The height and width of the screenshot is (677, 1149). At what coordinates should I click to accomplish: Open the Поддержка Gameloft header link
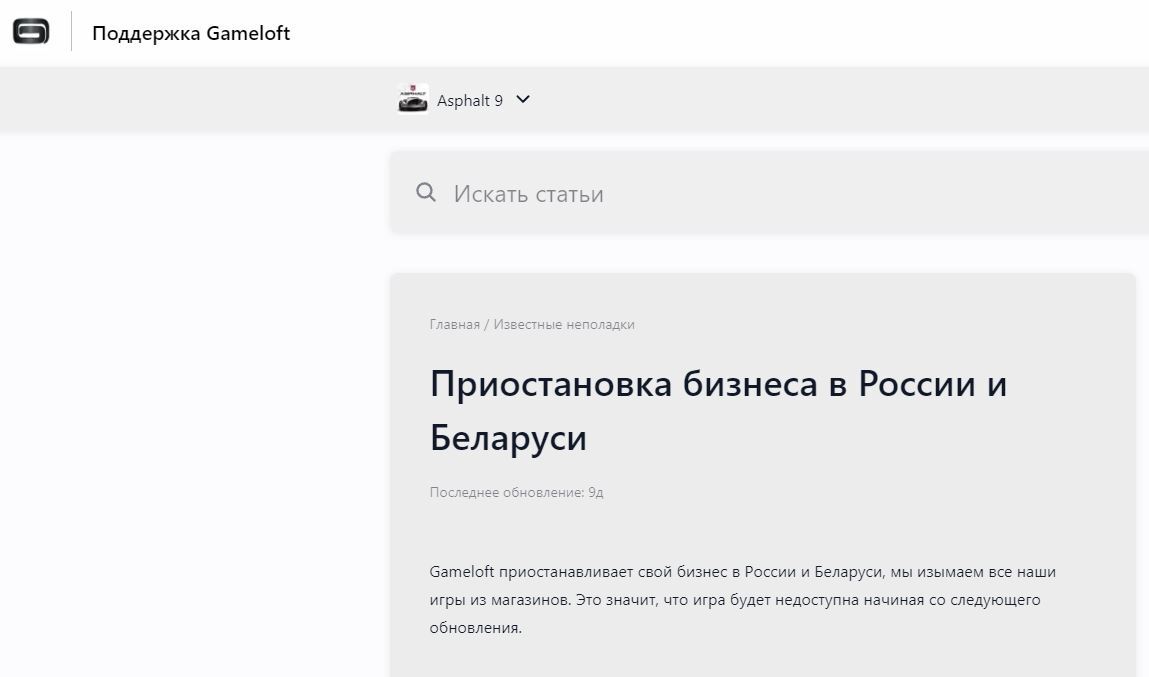coord(191,33)
